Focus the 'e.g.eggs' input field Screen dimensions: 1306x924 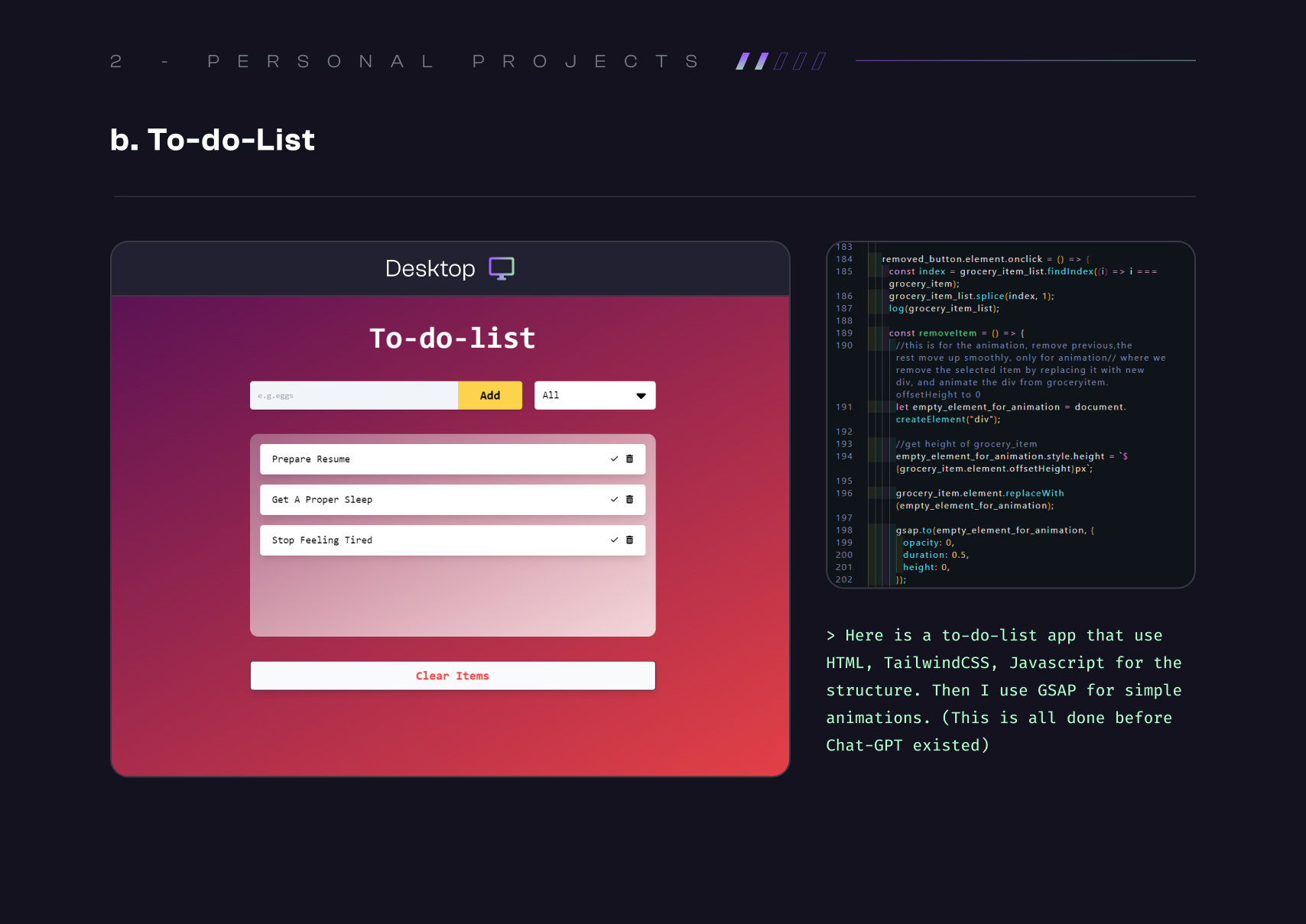tap(353, 396)
